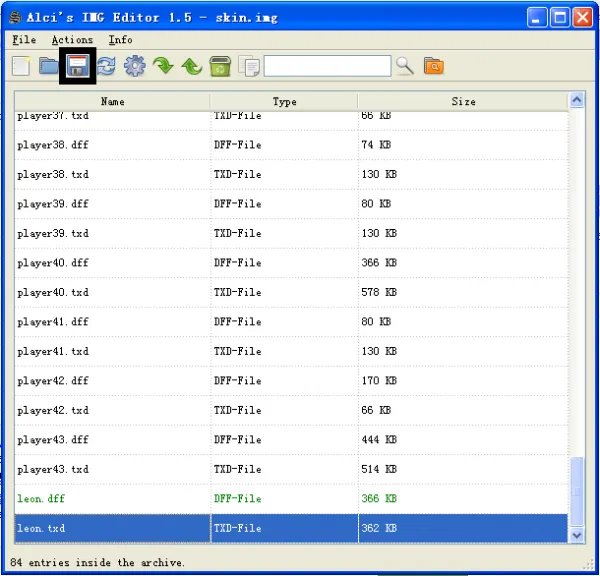Click the green trash bin delete icon
Screen dimensions: 600x576
pyautogui.click(x=220, y=66)
